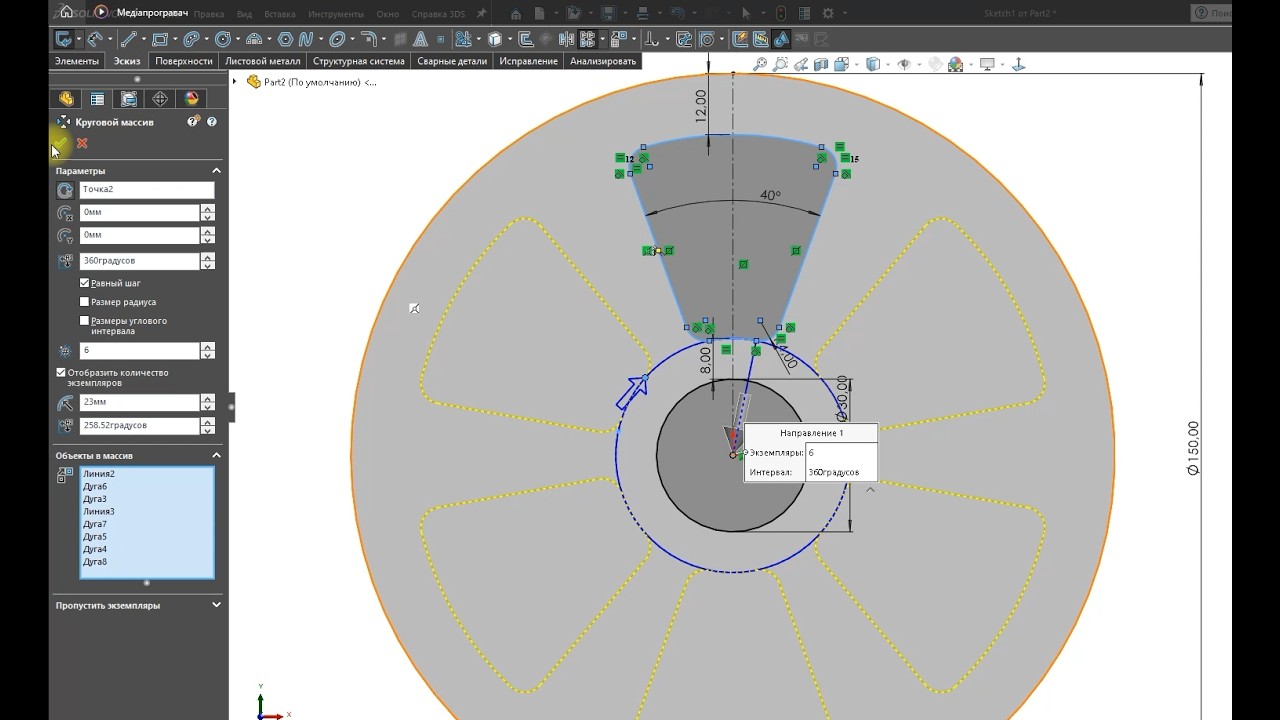The image size is (1280, 720).
Task: Select the Slot sketch tool
Action: 193,39
